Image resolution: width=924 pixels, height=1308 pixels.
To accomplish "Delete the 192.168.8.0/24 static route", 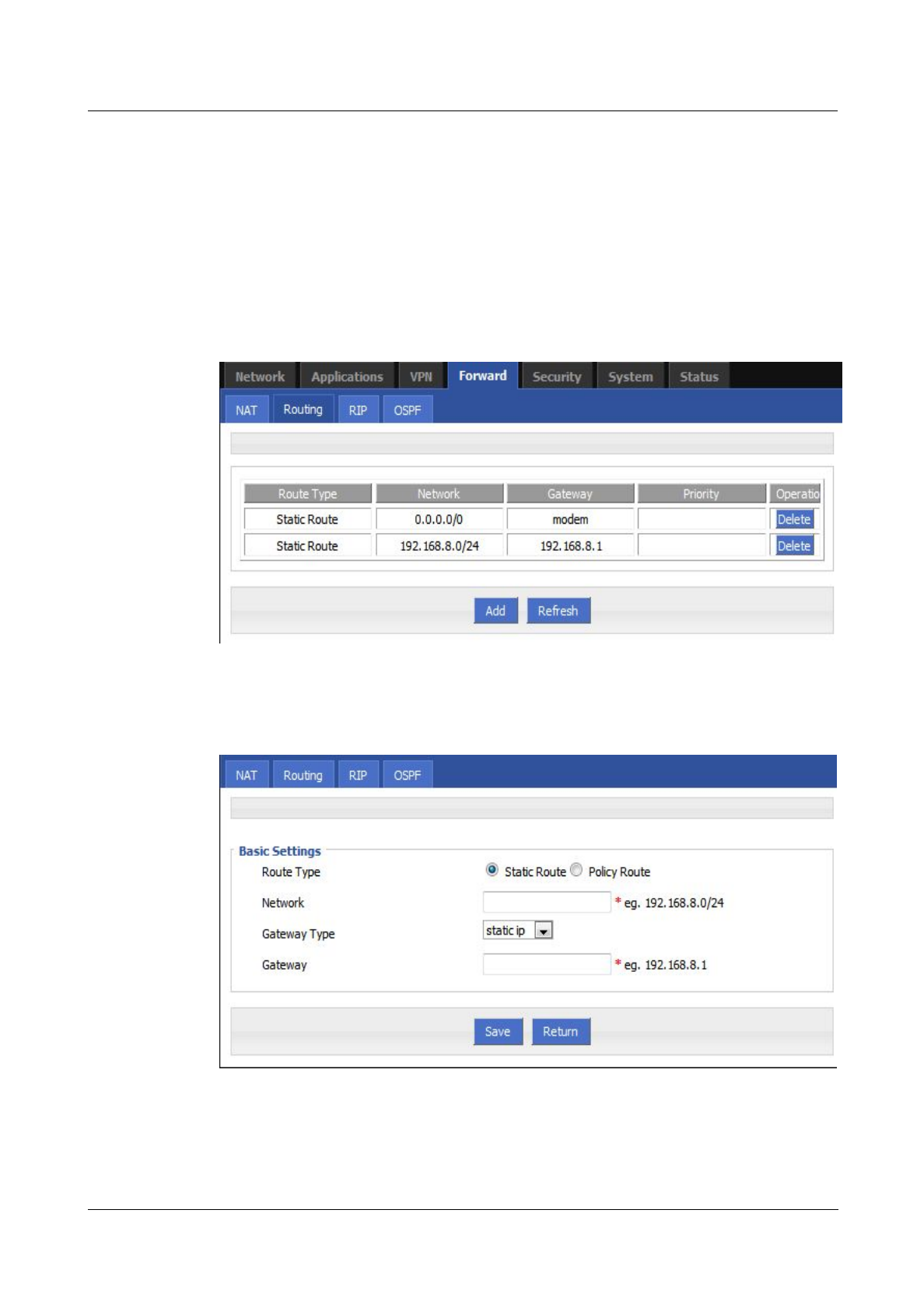I will tap(794, 545).
